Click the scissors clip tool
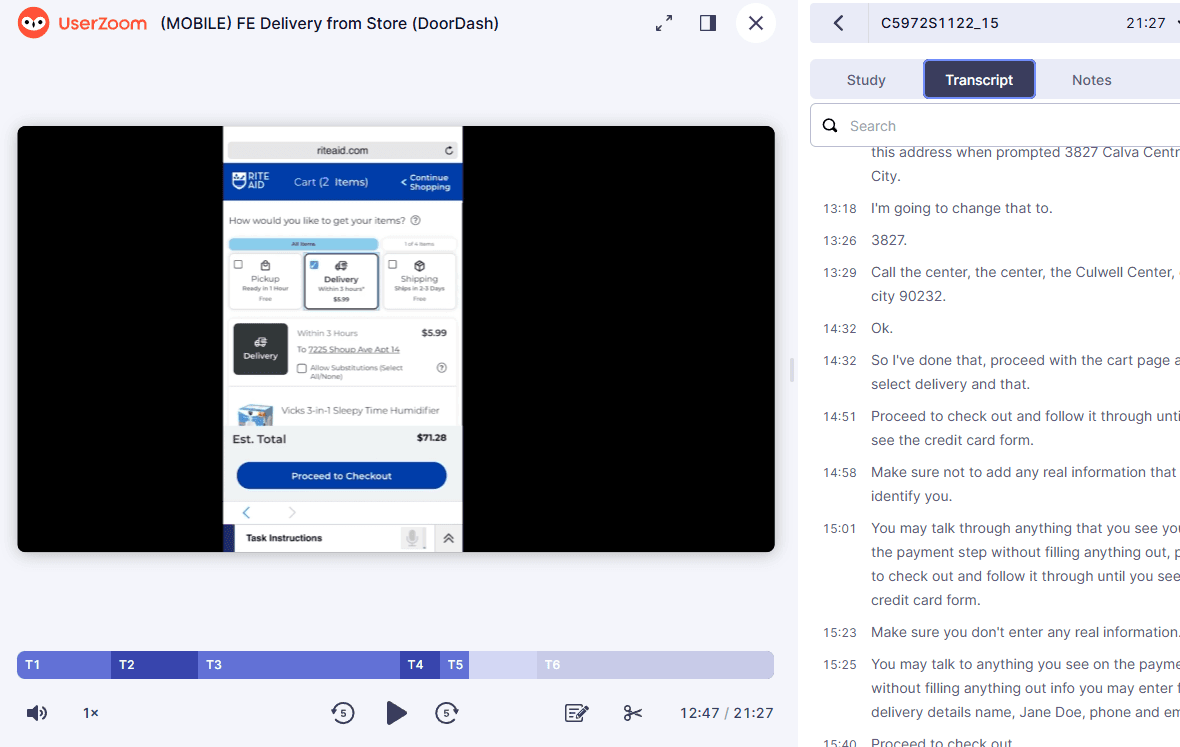 tap(632, 713)
